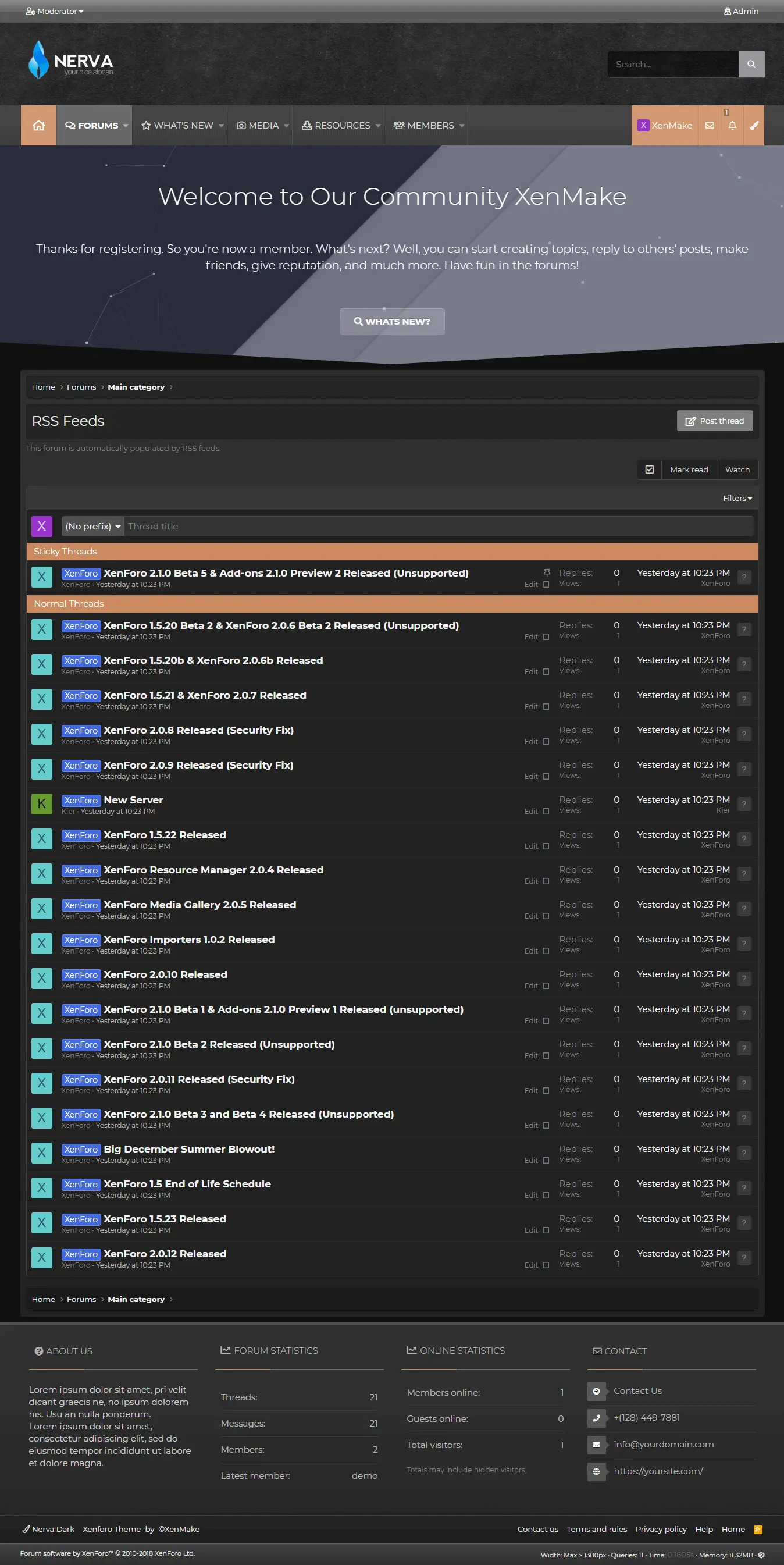
Task: Expand the Members menu arrow
Action: (462, 125)
